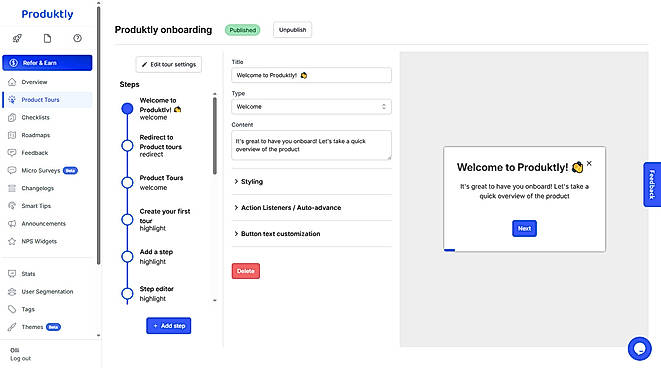Open the document icon in sidebar header

coord(47,38)
